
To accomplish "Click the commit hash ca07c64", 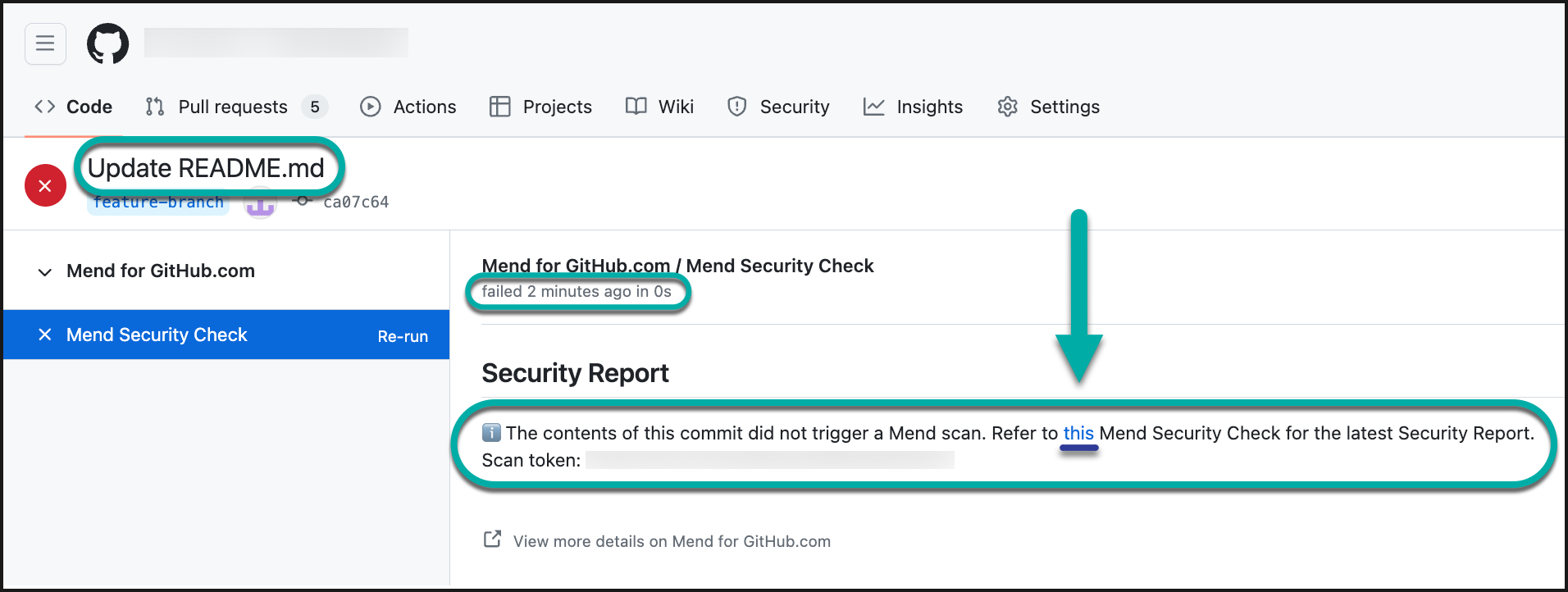I will [355, 203].
